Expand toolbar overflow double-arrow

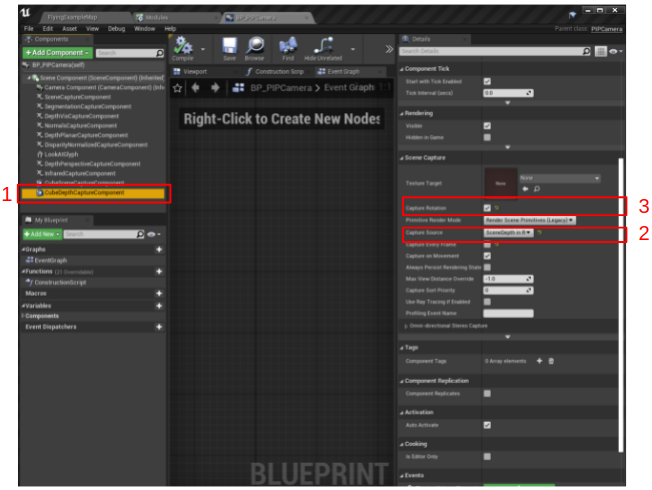389,49
